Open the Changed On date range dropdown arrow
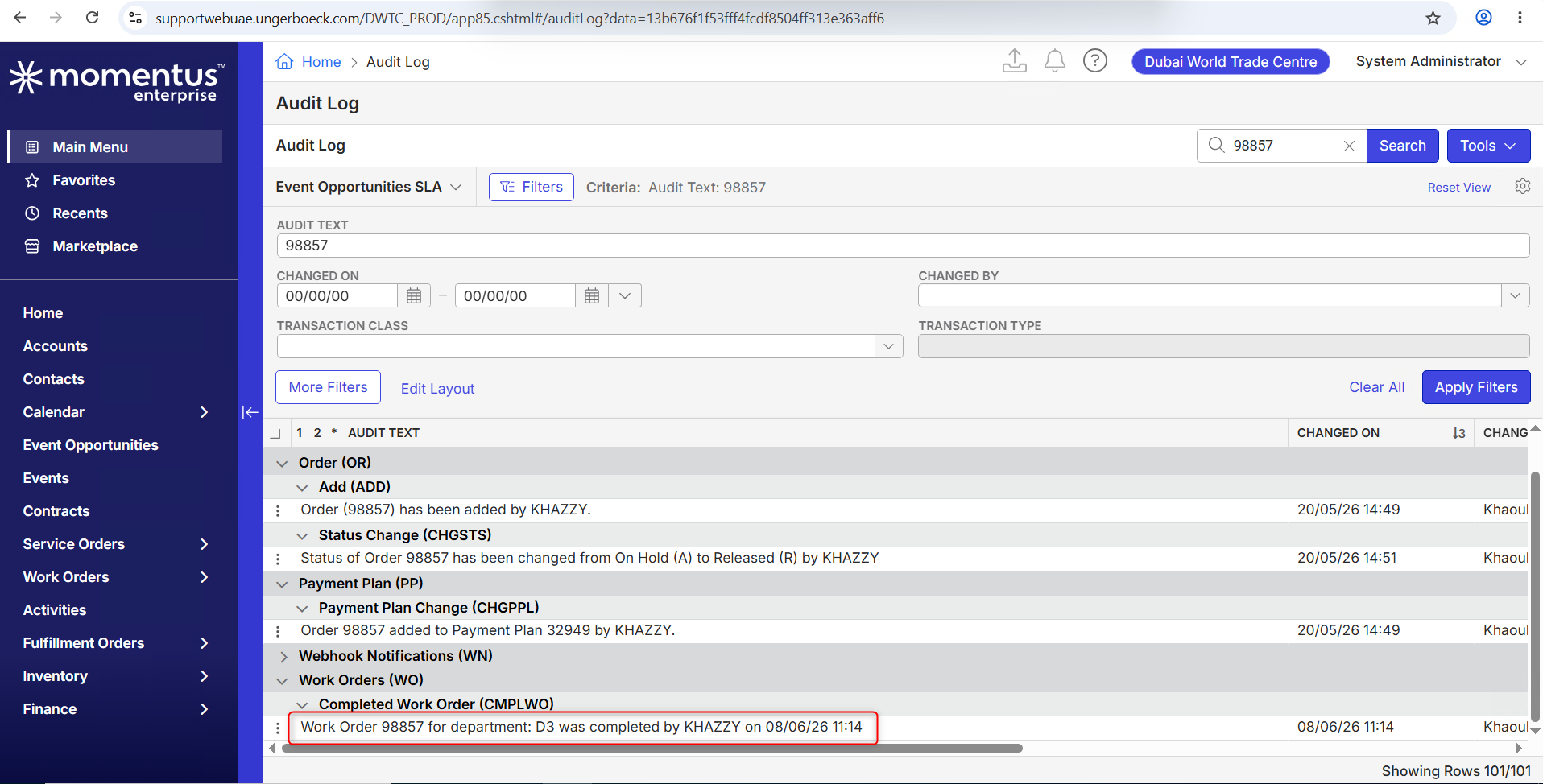 pyautogui.click(x=625, y=296)
